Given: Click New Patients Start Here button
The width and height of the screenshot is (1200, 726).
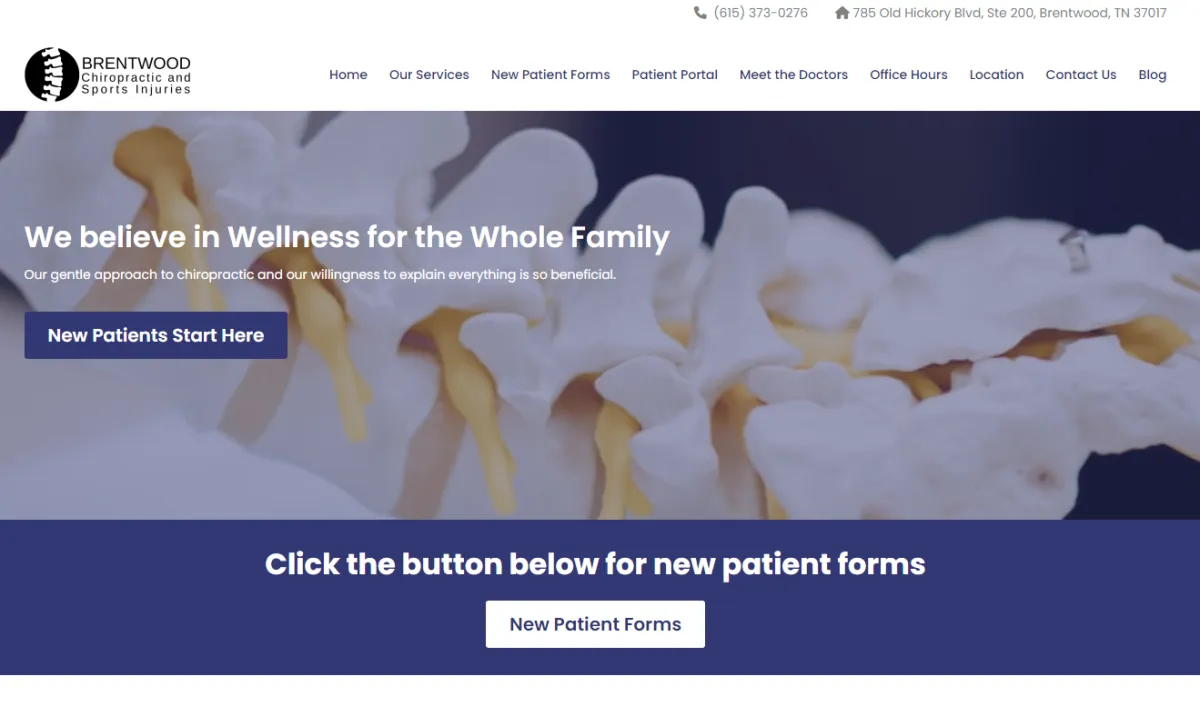Looking at the screenshot, I should tap(156, 335).
